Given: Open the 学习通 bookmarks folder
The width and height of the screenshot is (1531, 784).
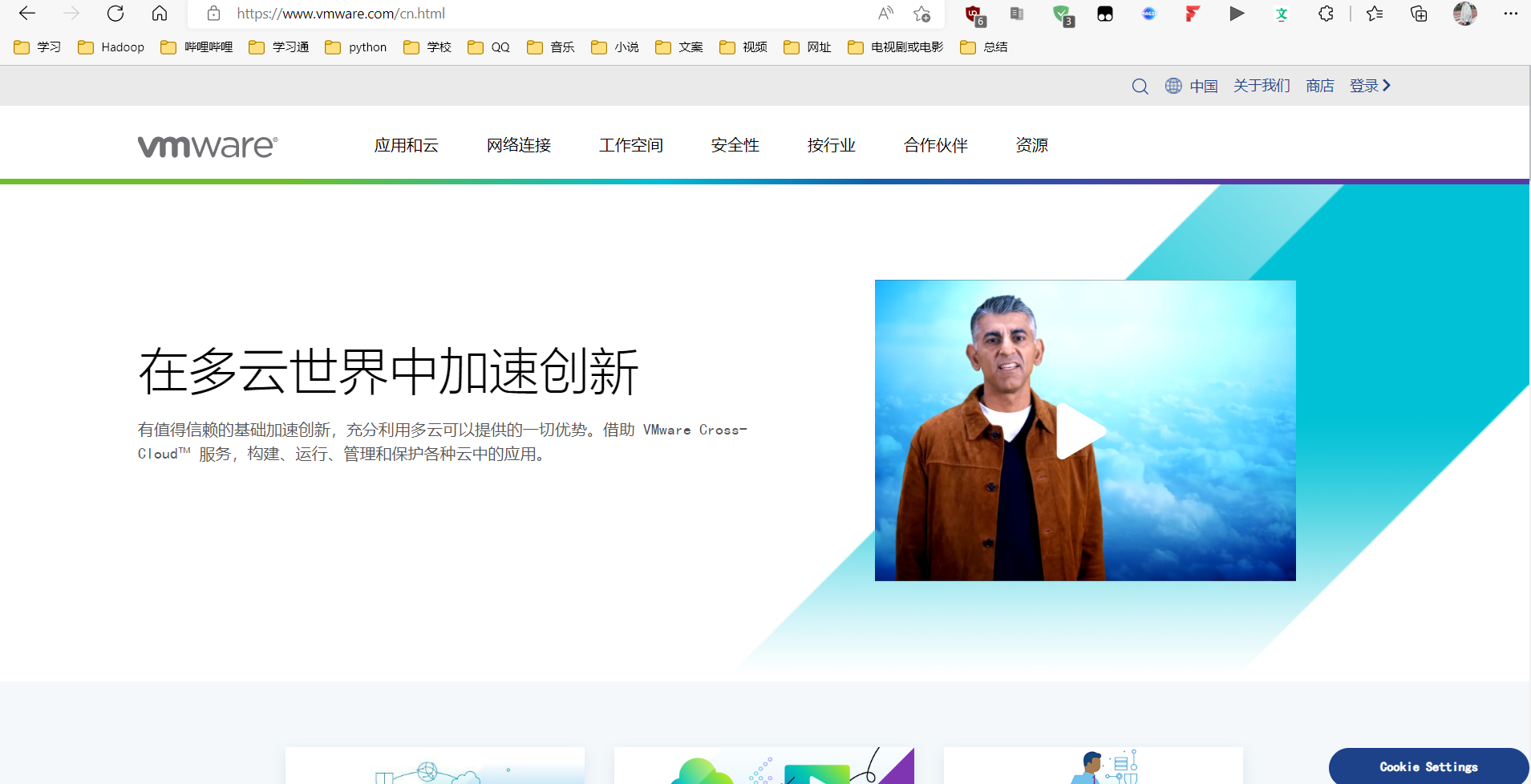Looking at the screenshot, I should 278,47.
